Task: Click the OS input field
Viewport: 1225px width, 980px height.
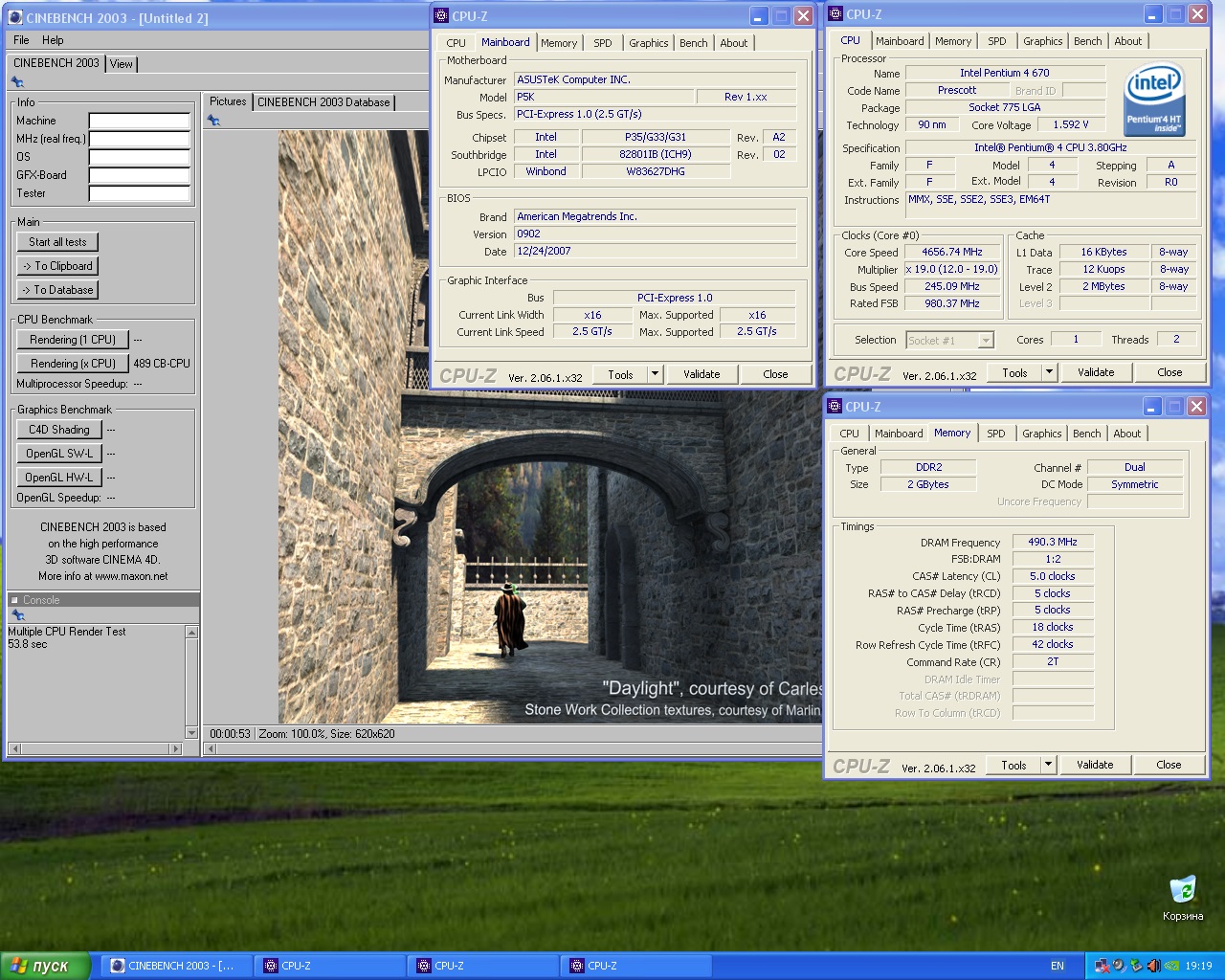Action: [140, 158]
